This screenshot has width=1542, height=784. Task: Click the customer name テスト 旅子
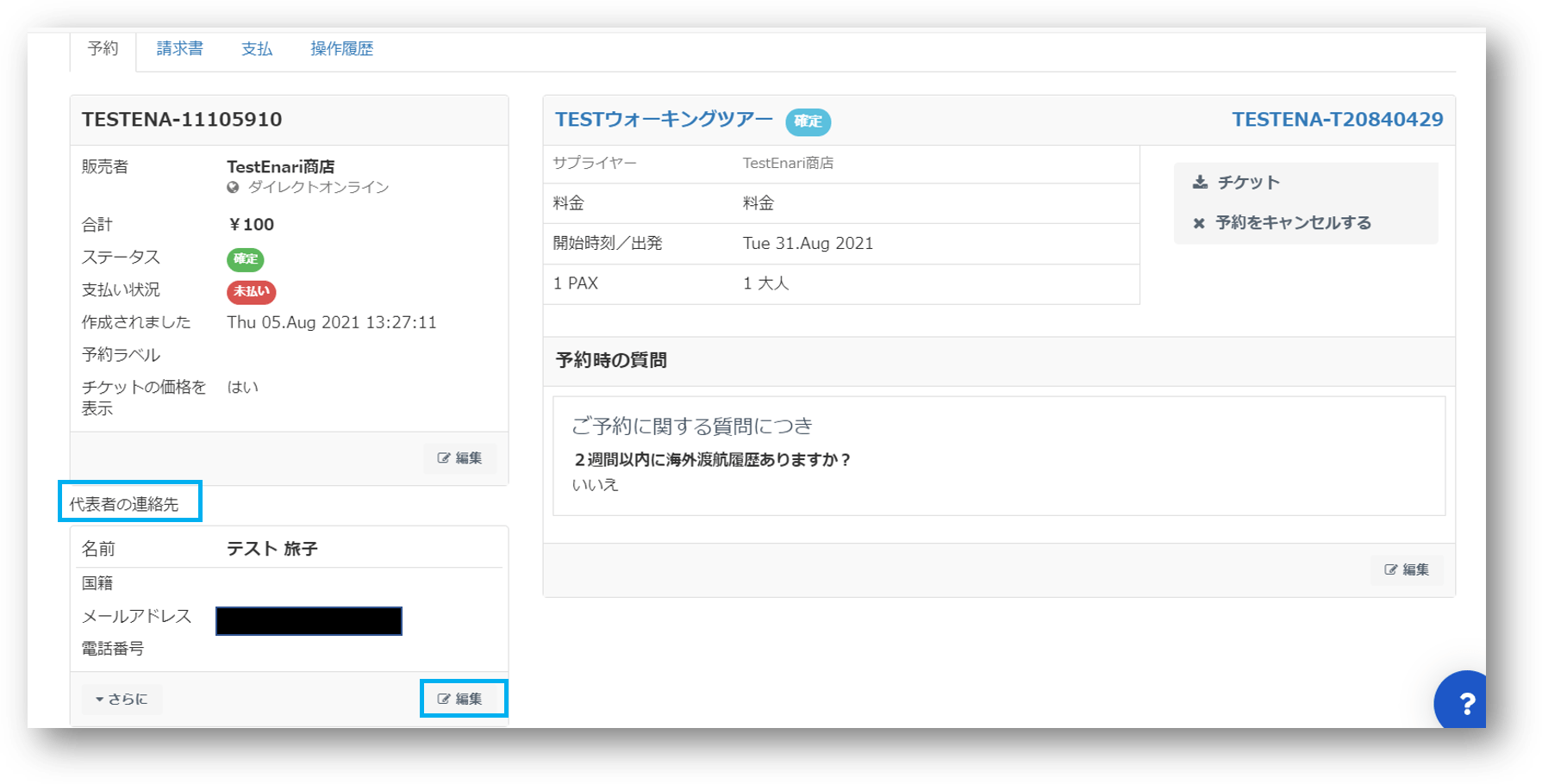[x=272, y=549]
